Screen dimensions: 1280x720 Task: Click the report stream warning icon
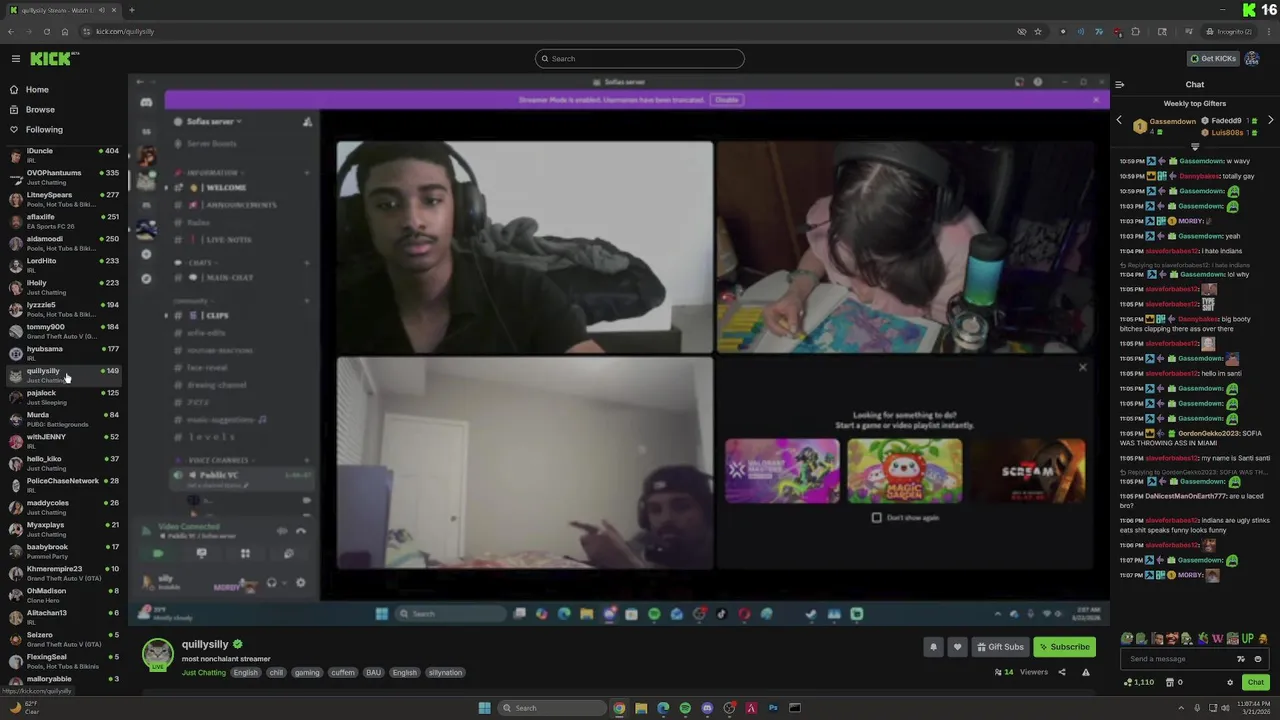[x=1086, y=672]
